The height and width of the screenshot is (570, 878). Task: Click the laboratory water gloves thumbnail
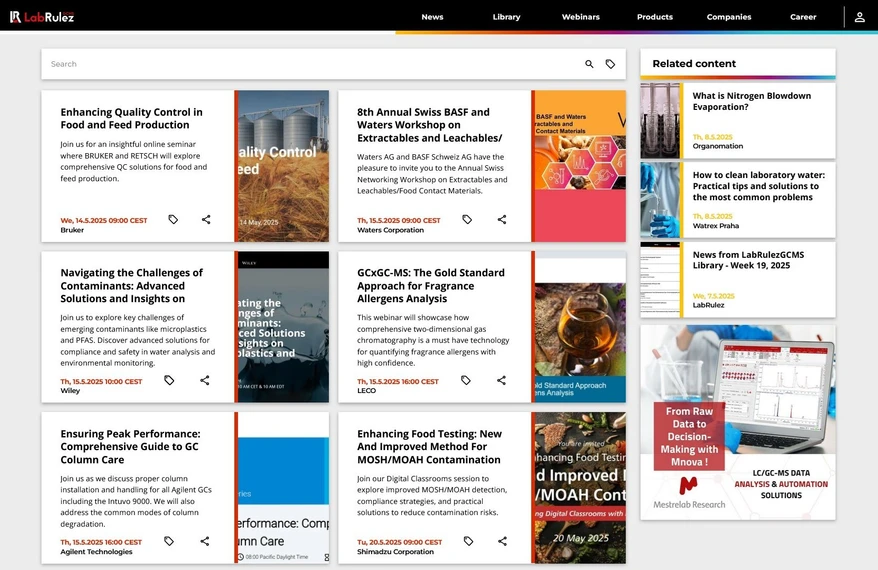coord(660,200)
